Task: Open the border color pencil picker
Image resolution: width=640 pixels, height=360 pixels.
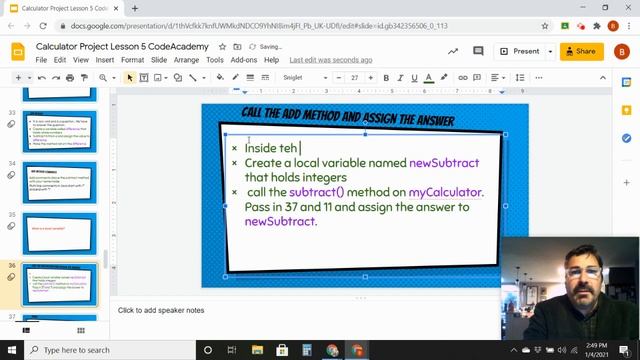Action: [235, 77]
